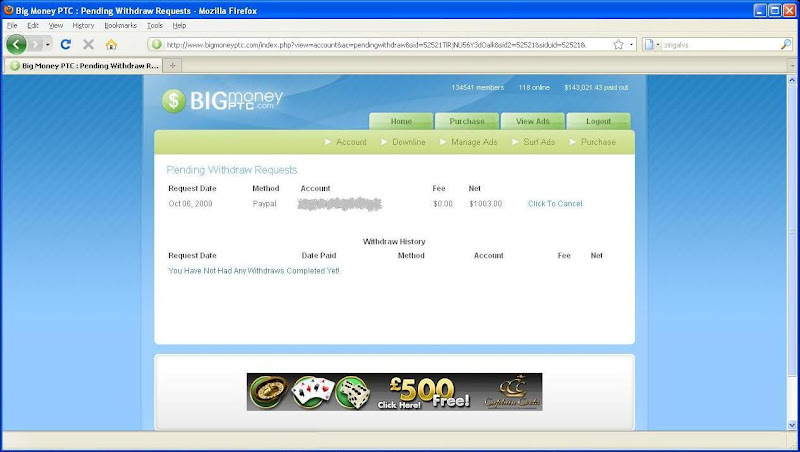Go to the browser Home page icon
800x452 pixels.
click(111, 44)
